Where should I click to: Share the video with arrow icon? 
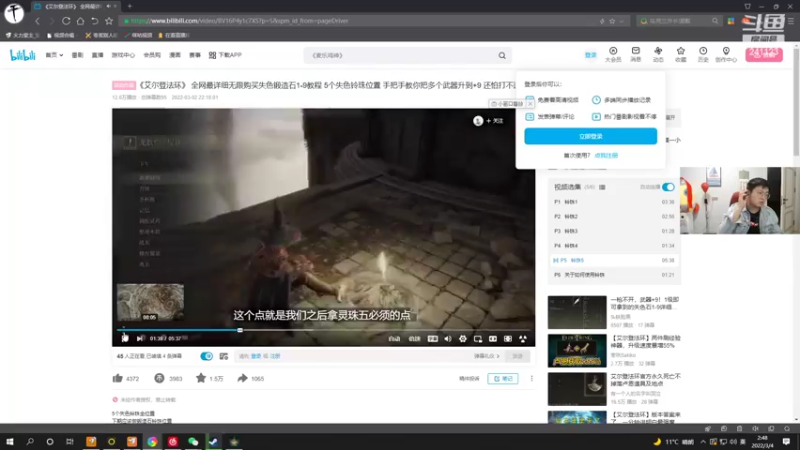coord(242,378)
